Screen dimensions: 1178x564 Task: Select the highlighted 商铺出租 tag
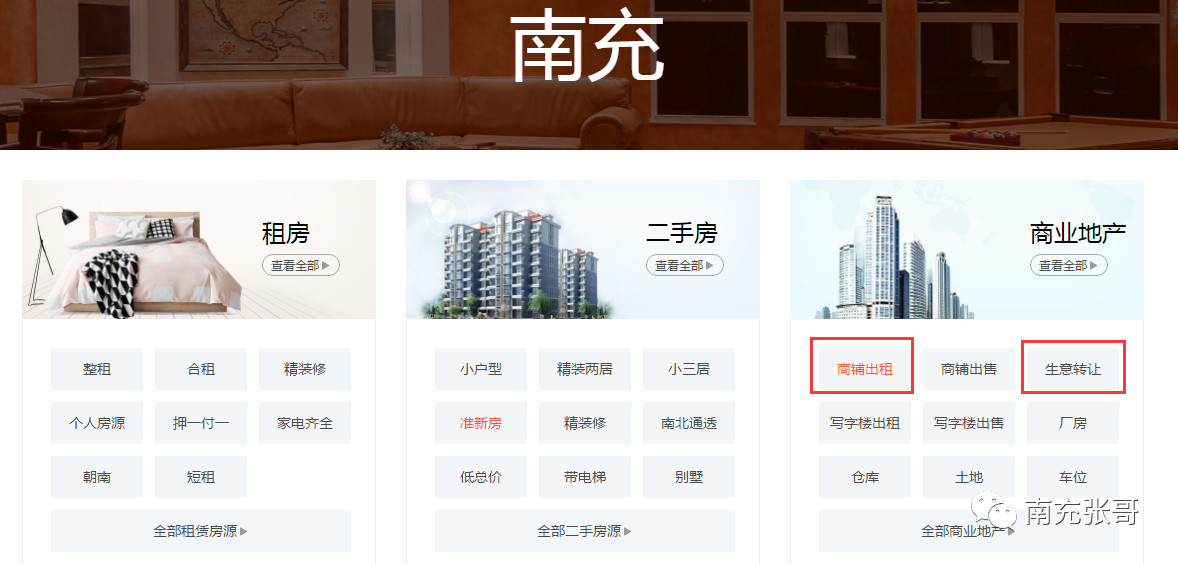coord(865,369)
